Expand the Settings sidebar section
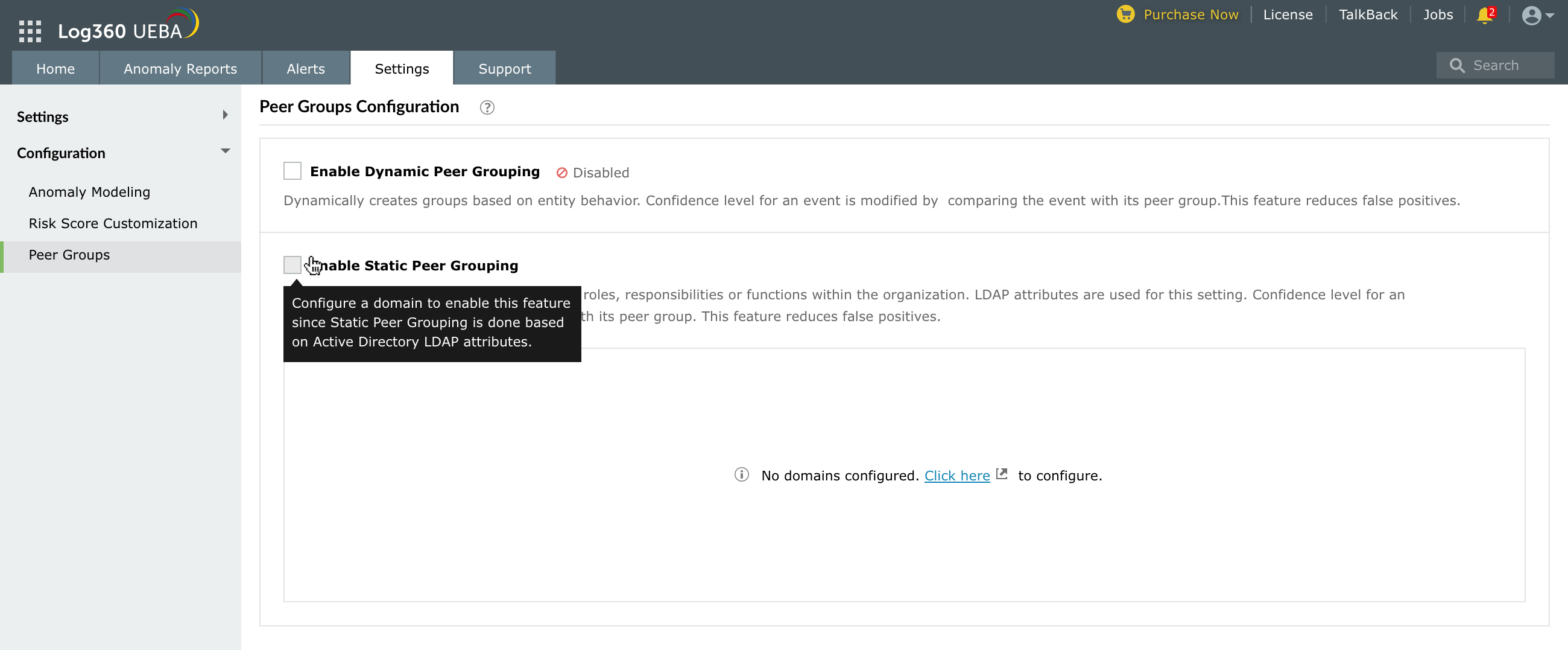1568x650 pixels. [x=225, y=115]
